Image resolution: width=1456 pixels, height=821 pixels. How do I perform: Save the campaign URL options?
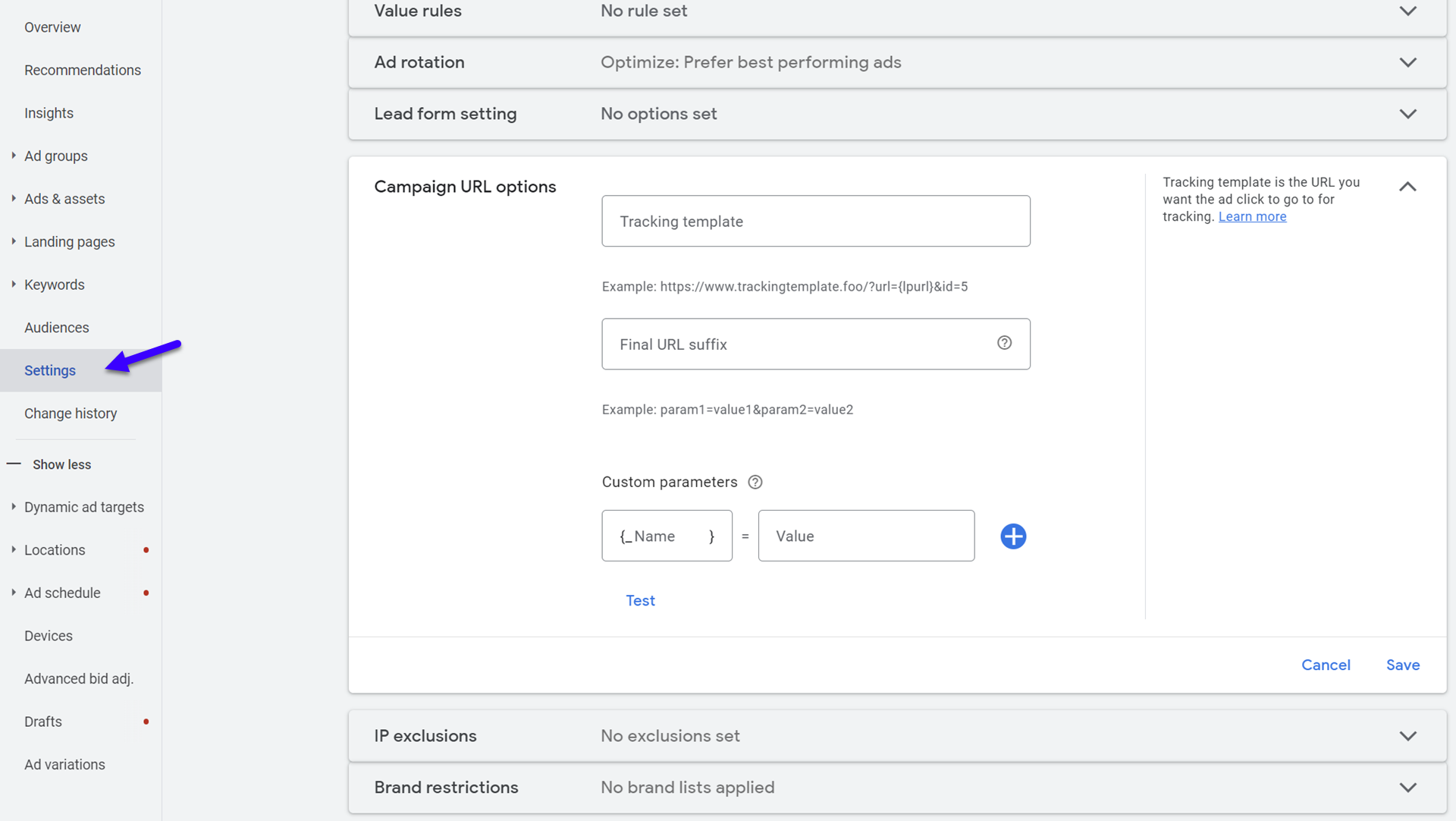[1403, 665]
